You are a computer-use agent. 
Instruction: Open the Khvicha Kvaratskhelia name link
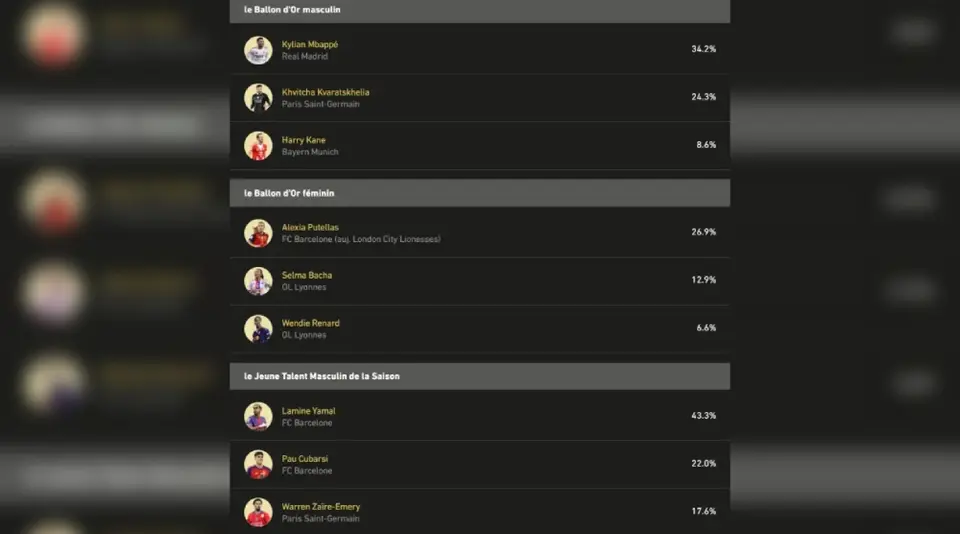(x=325, y=92)
